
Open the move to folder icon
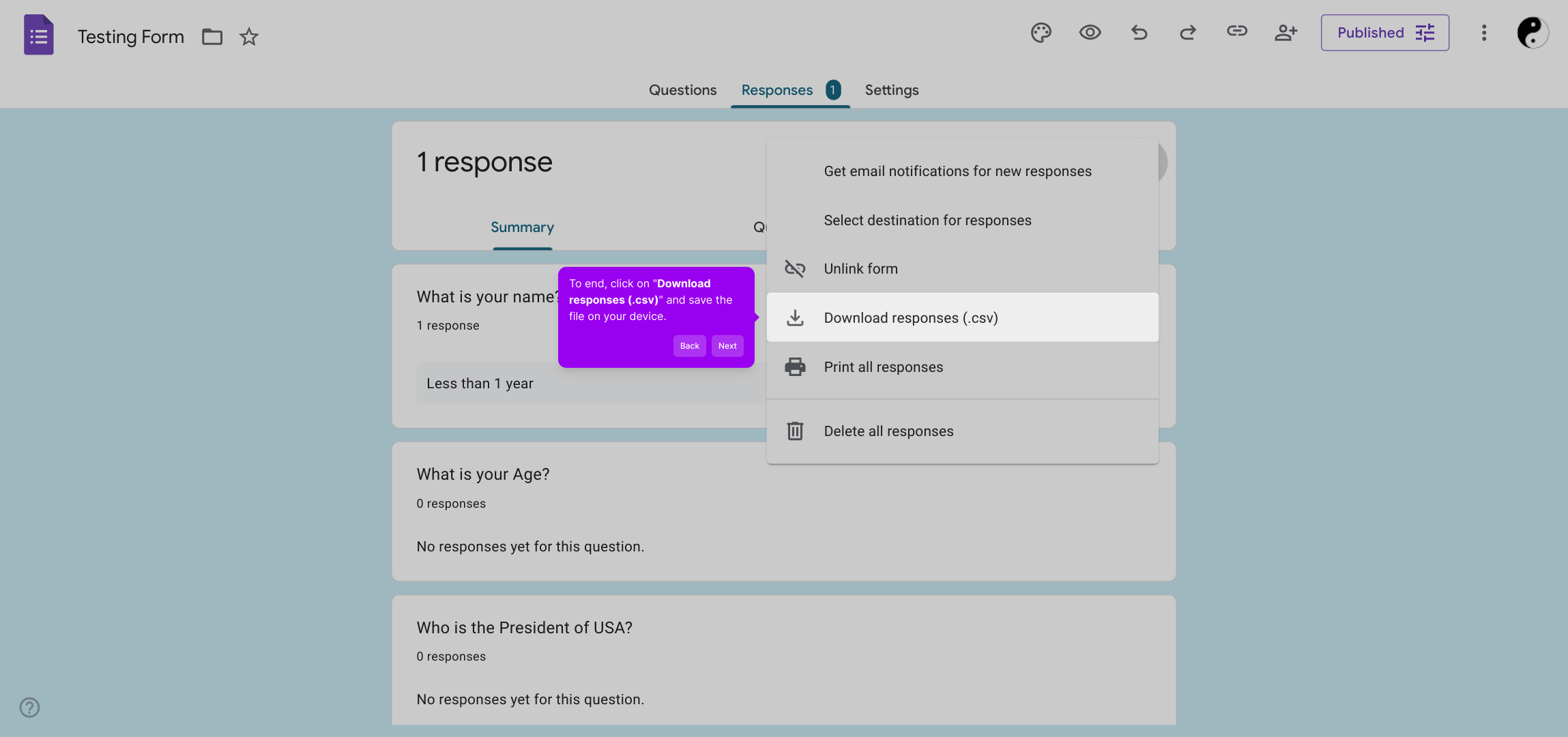coord(212,36)
